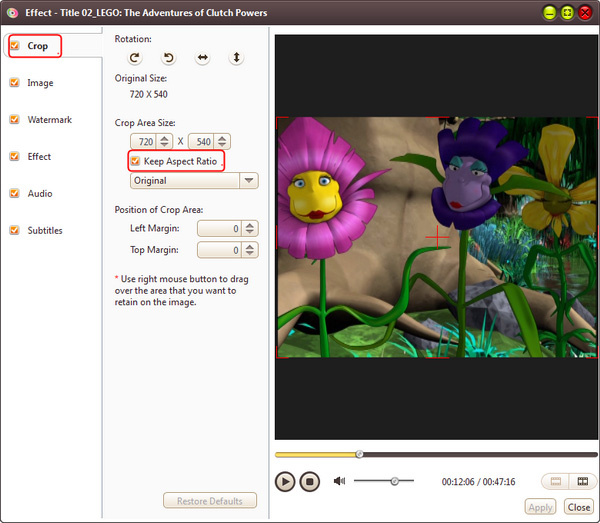Flip video vertically
This screenshot has width=600, height=523.
pos(236,58)
